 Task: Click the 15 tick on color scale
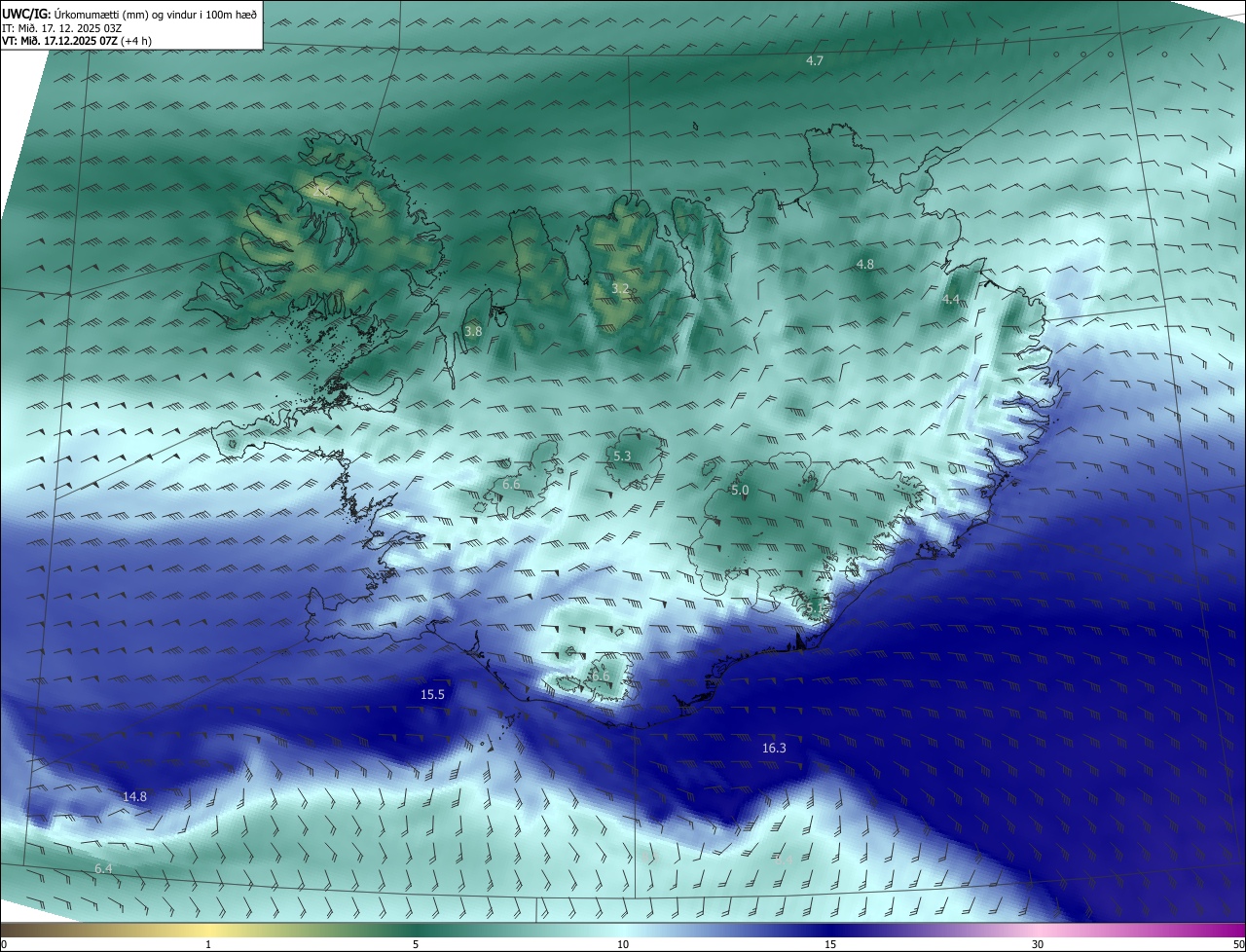(830, 944)
